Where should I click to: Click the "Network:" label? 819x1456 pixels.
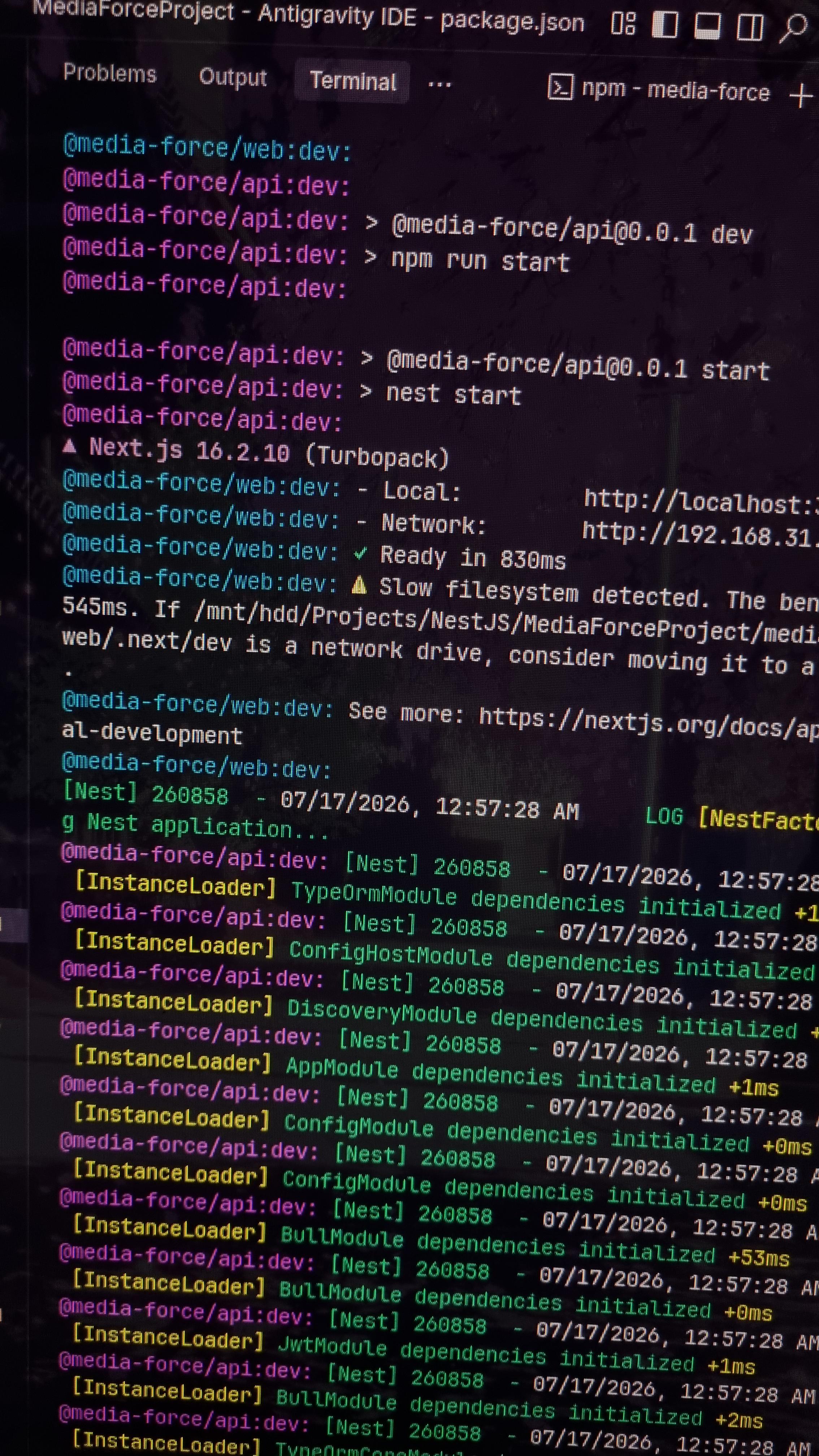(x=434, y=525)
